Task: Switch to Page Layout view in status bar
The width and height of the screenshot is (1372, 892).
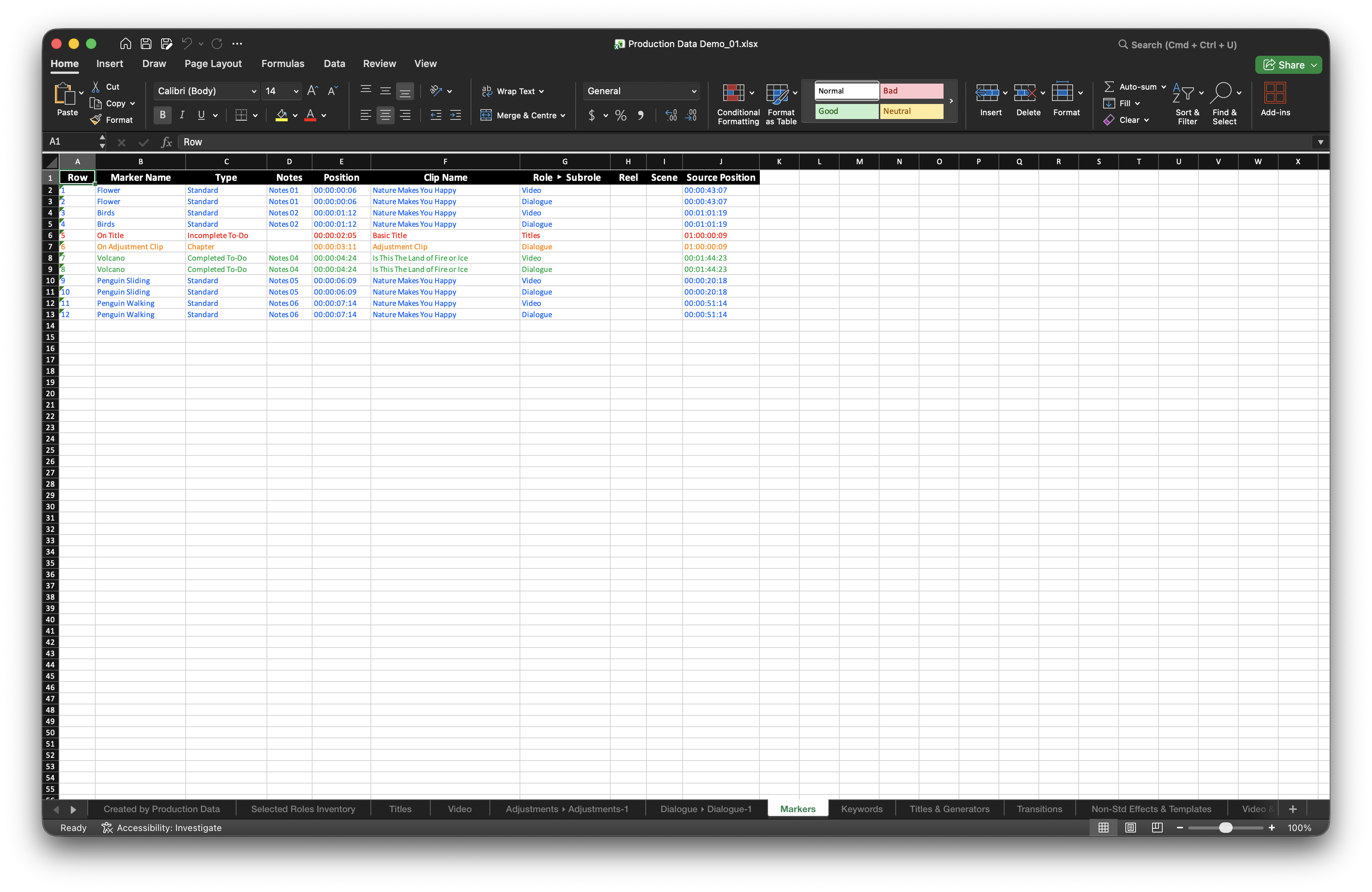Action: (1130, 828)
